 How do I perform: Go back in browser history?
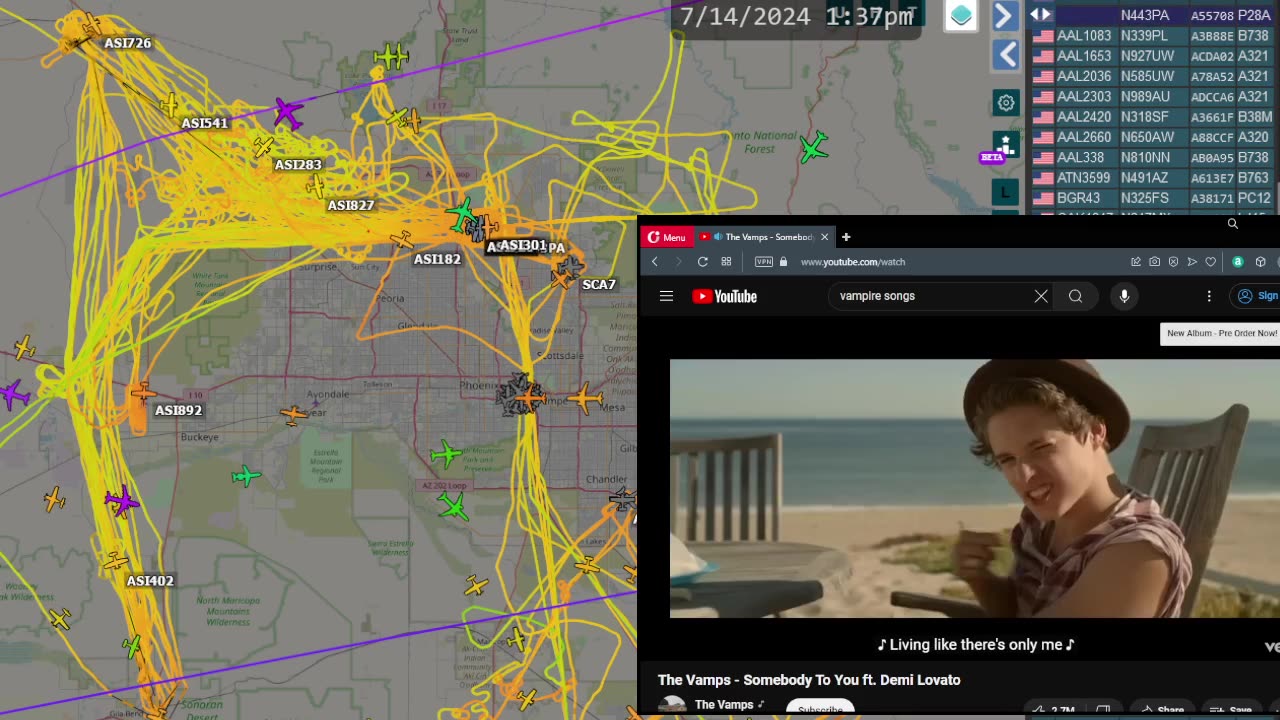click(x=655, y=262)
